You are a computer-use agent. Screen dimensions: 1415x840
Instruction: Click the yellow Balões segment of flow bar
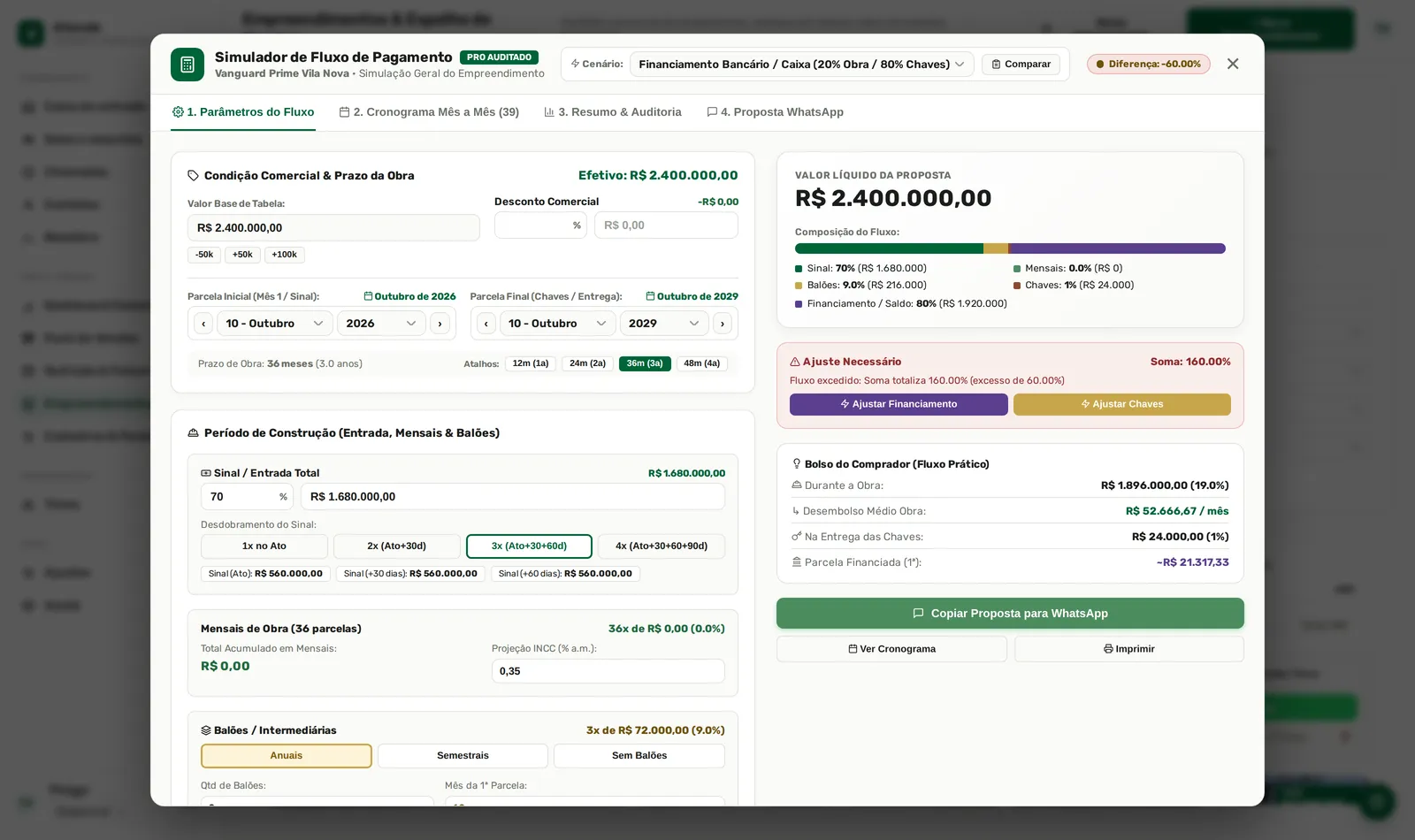996,248
